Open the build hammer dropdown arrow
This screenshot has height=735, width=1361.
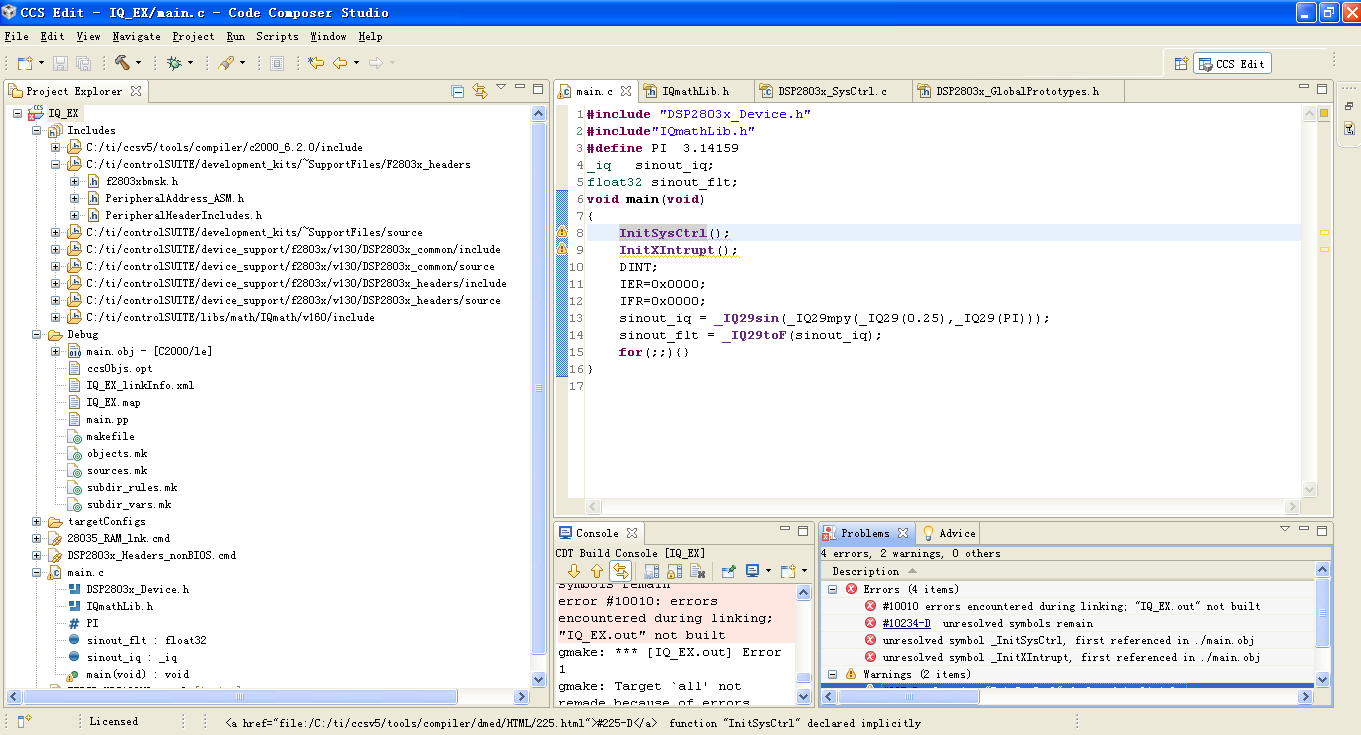(138, 63)
